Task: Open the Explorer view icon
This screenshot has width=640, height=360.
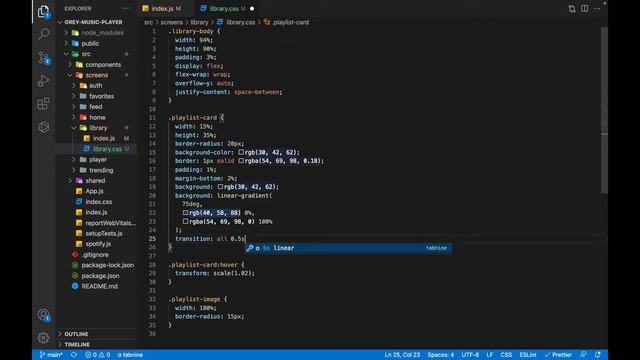Action: point(43,11)
